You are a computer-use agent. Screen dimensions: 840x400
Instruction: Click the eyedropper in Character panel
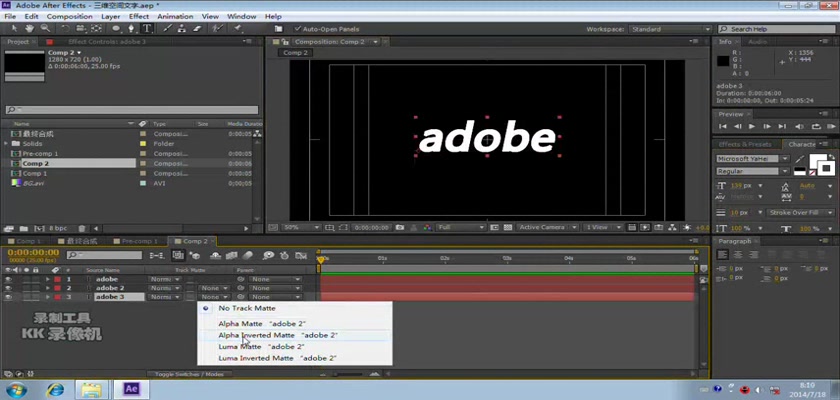(800, 159)
